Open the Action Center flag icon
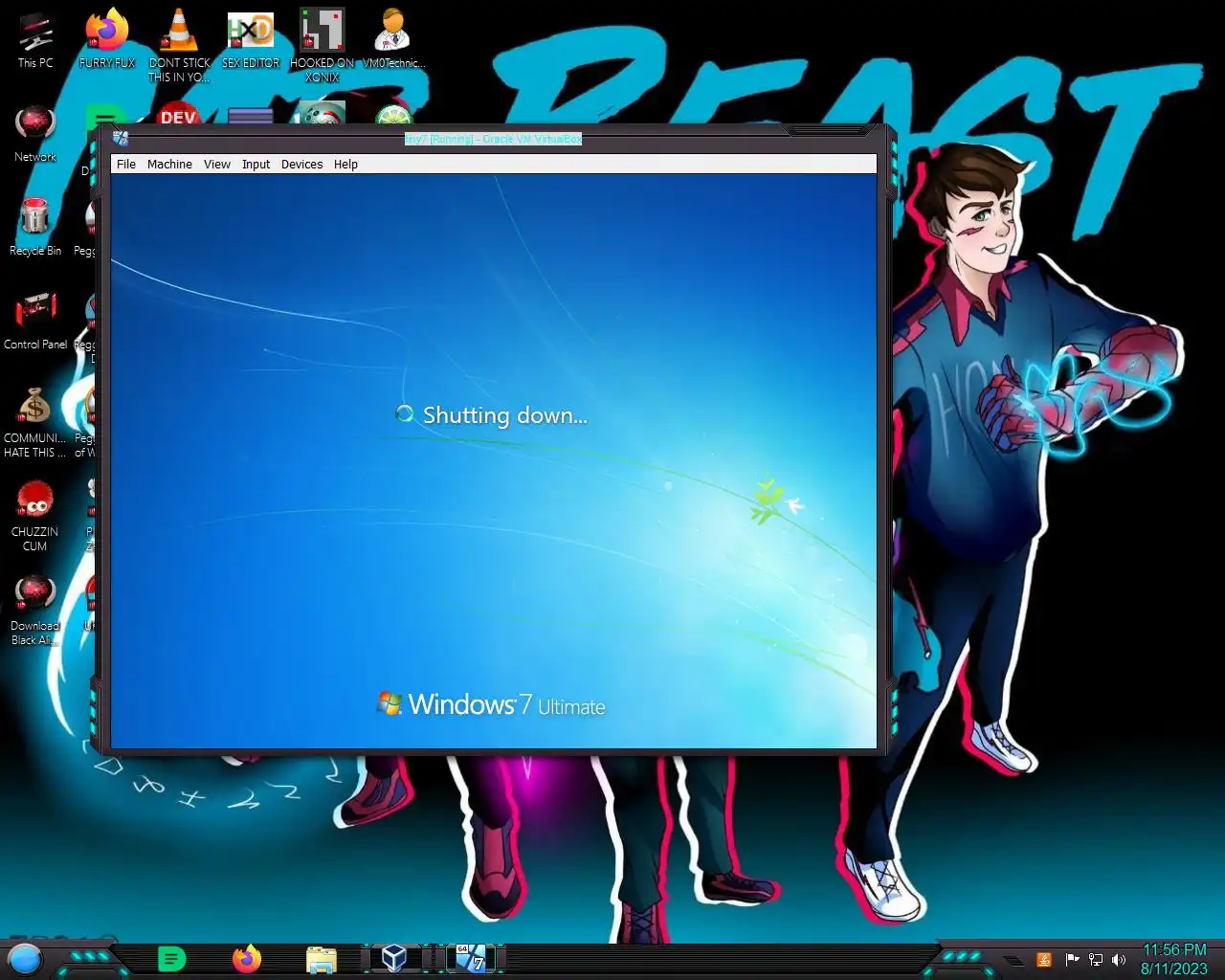This screenshot has height=980, width=1225. 1072,959
